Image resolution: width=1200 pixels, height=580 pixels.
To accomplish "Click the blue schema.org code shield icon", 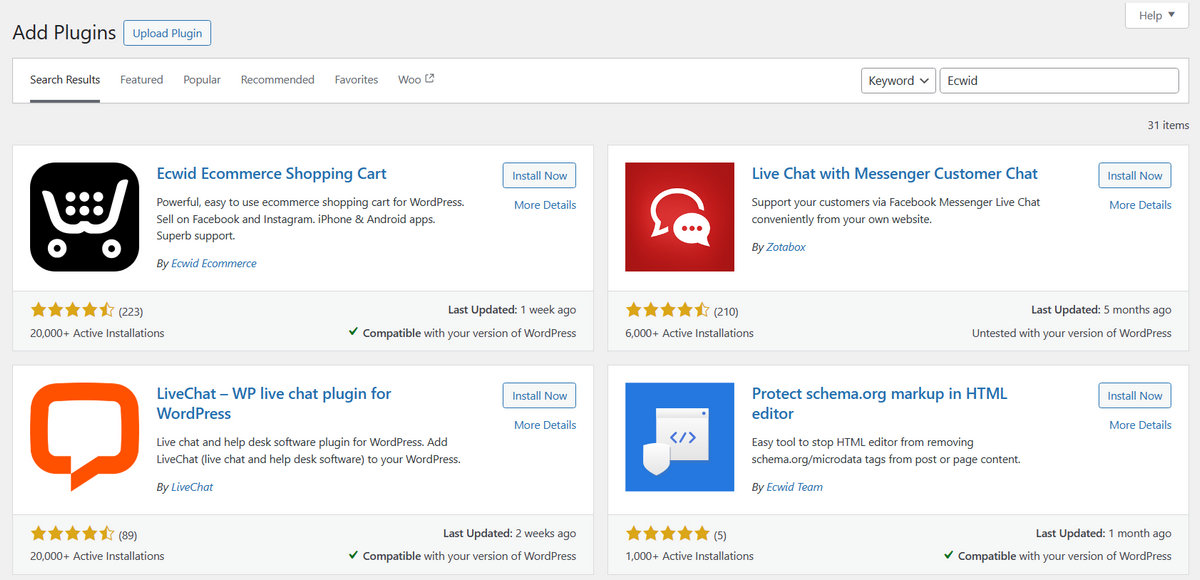I will click(x=679, y=437).
